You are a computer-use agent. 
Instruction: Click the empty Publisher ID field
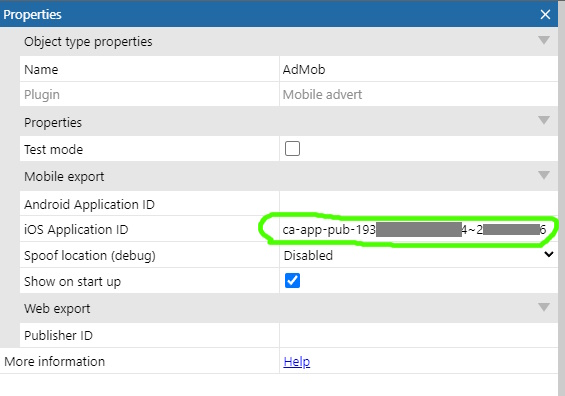pos(419,335)
